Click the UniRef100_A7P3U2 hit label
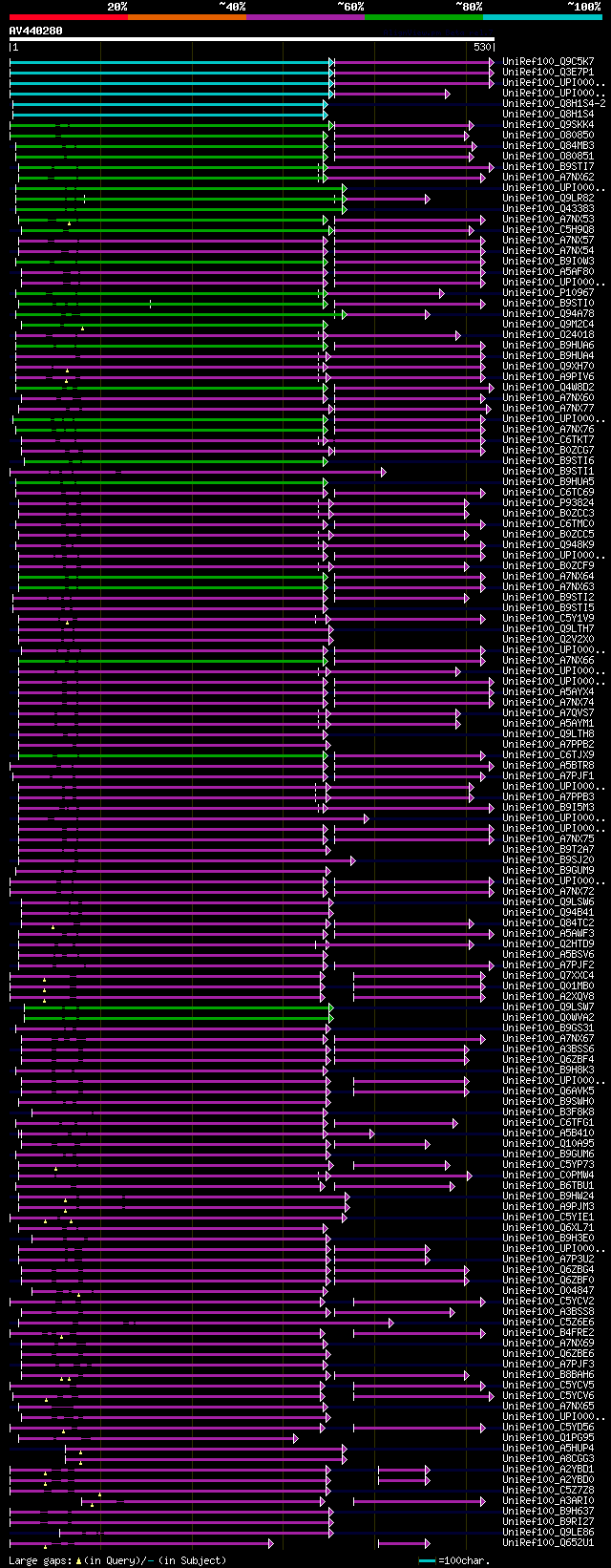This screenshot has height=1568, width=611. [548, 1259]
